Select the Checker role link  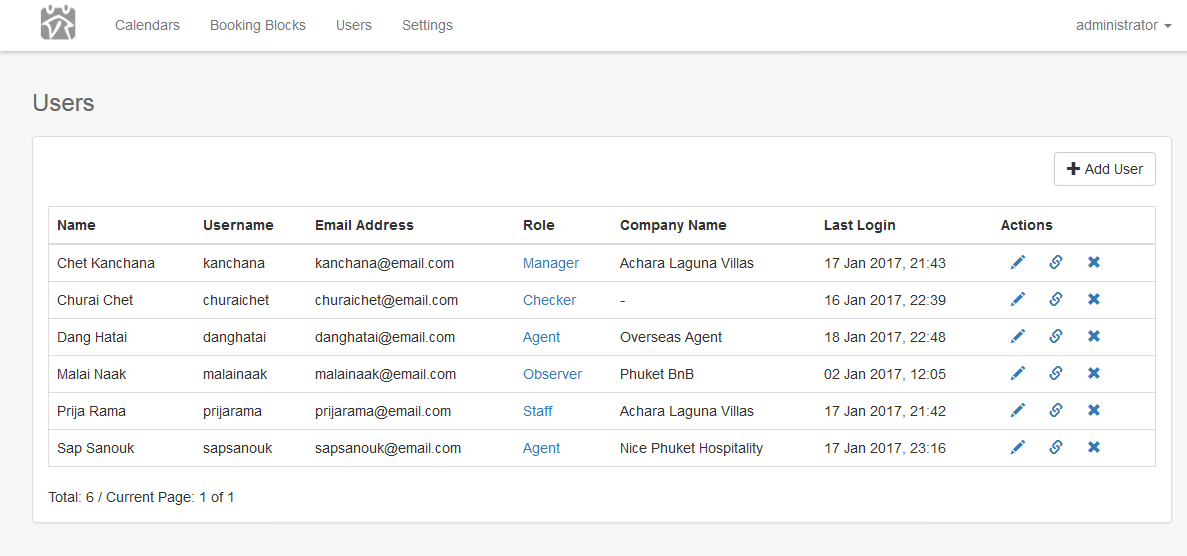coord(549,300)
